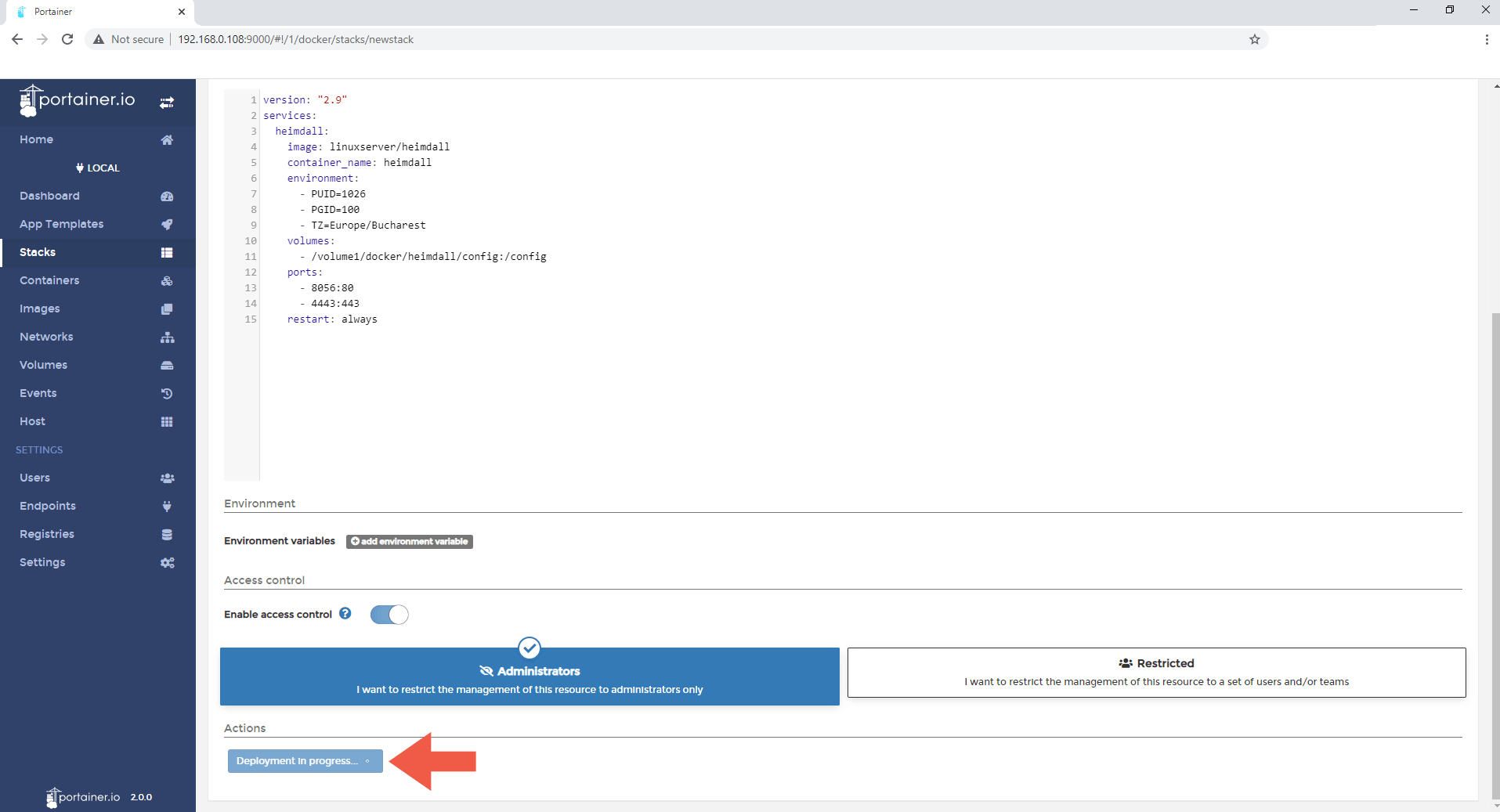Click the Dashboard gauge icon
This screenshot has height=812, width=1500.
[x=167, y=196]
